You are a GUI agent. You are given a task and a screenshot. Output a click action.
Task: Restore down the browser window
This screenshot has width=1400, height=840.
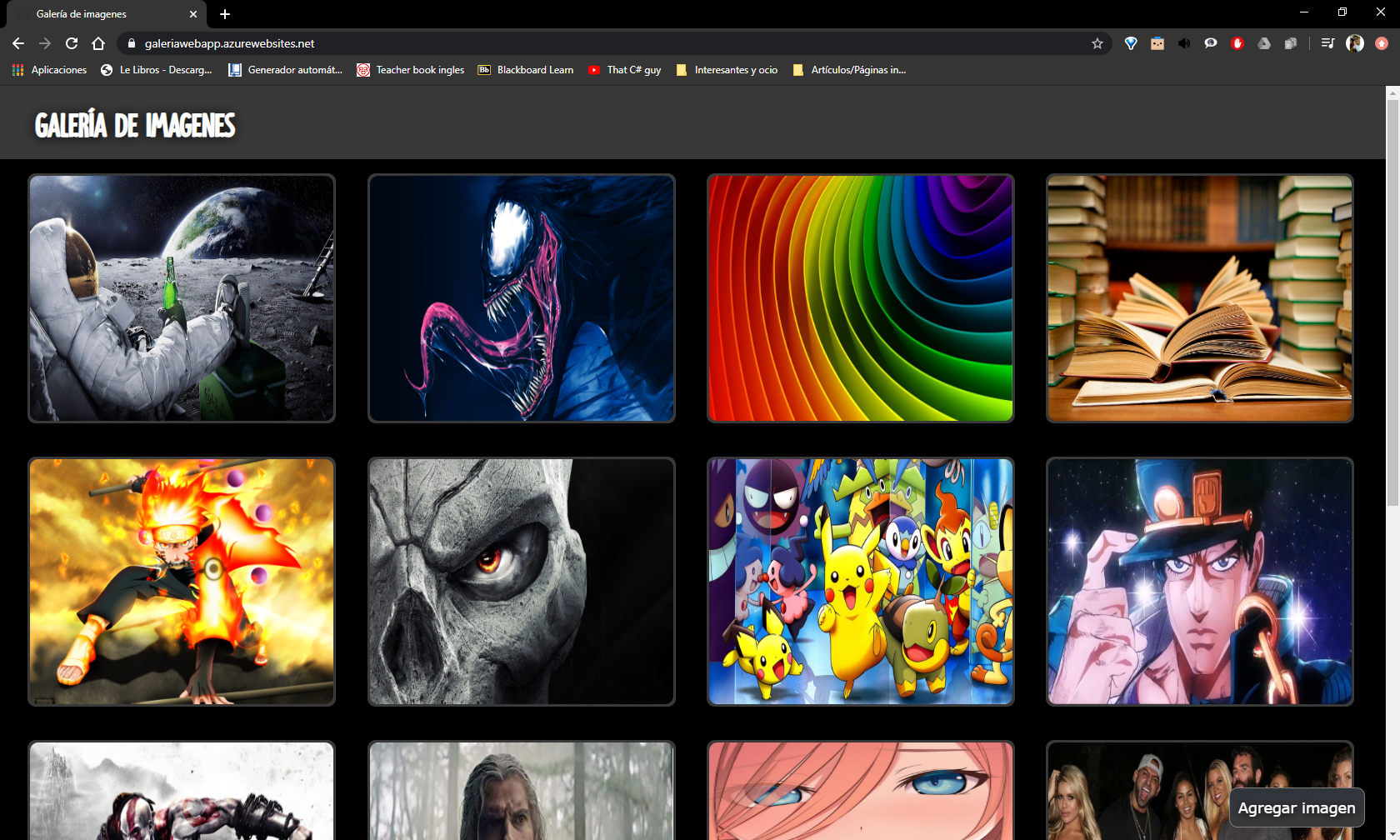click(1342, 12)
